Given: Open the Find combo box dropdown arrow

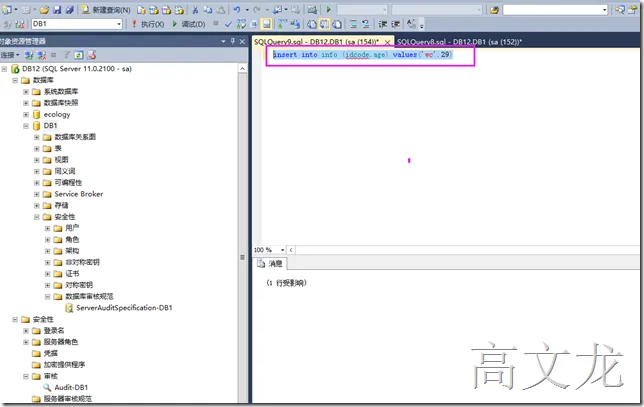Looking at the screenshot, I should pos(605,10).
